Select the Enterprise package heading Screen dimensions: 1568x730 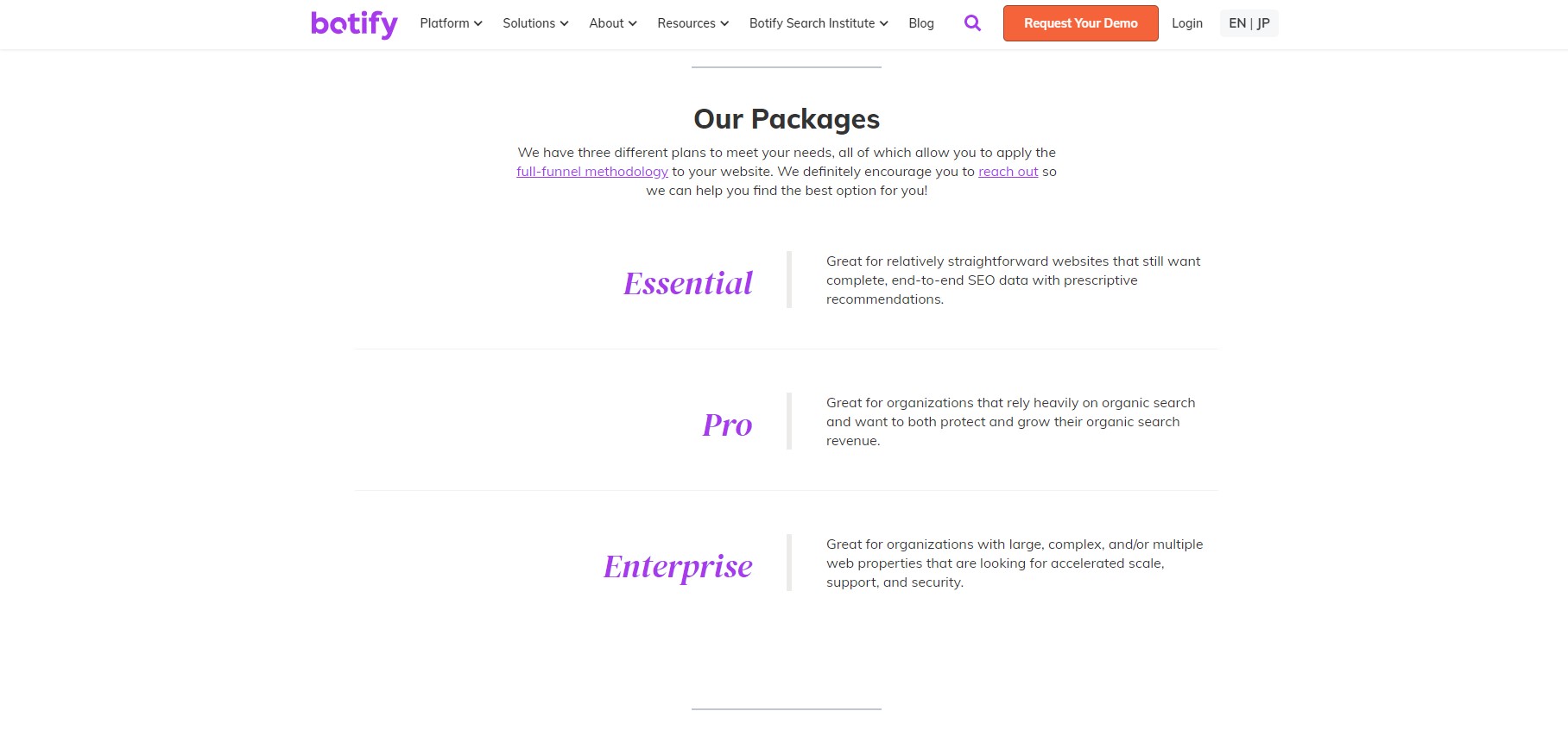[x=678, y=567]
